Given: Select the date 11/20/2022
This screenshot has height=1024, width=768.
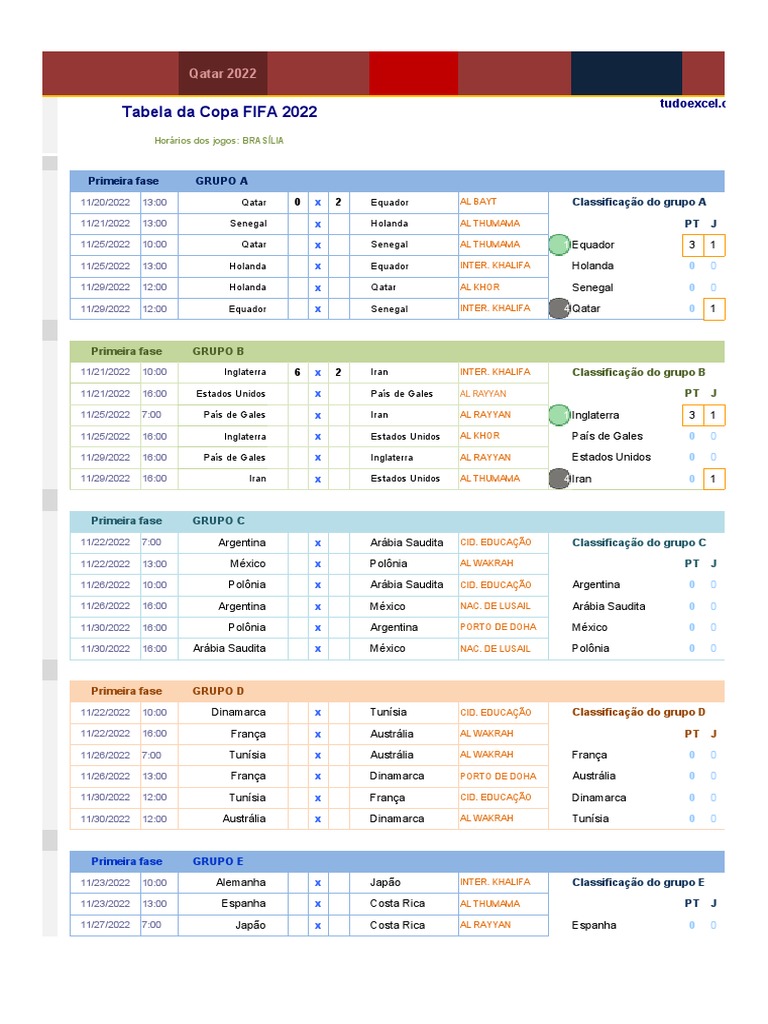Looking at the screenshot, I should pyautogui.click(x=105, y=202).
